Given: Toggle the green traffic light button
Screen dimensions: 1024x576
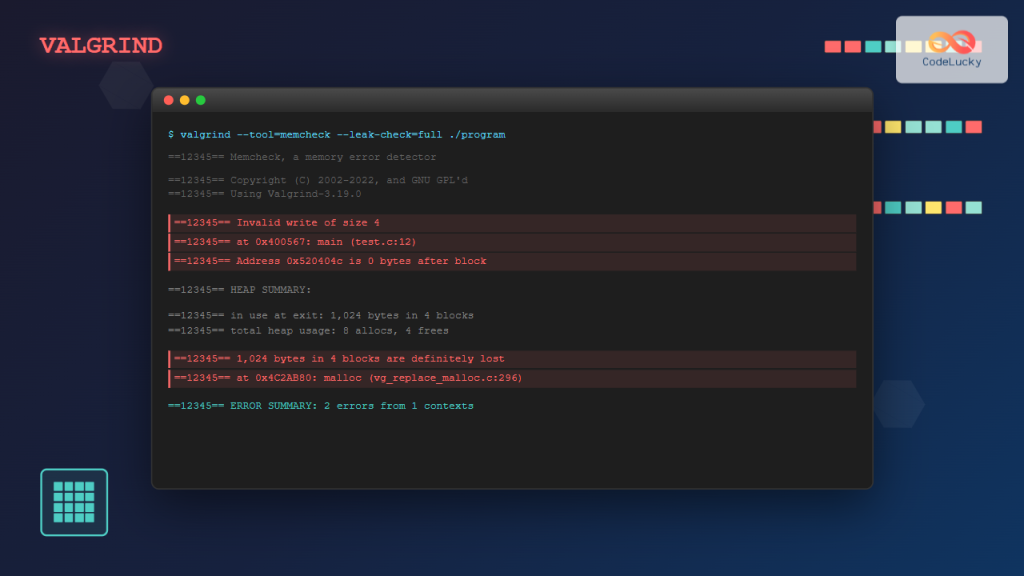Looking at the screenshot, I should point(200,100).
